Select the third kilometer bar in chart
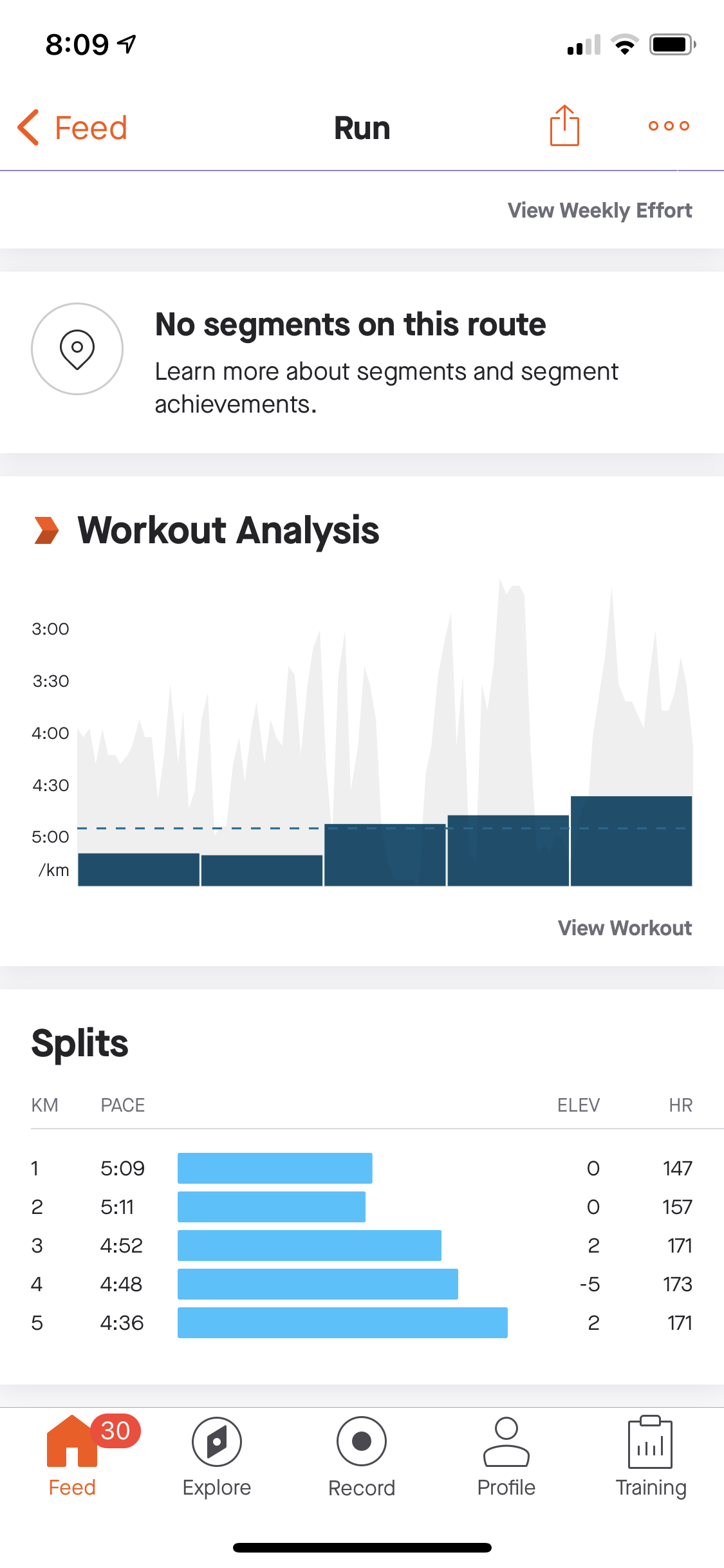The width and height of the screenshot is (724, 1568). click(x=385, y=855)
